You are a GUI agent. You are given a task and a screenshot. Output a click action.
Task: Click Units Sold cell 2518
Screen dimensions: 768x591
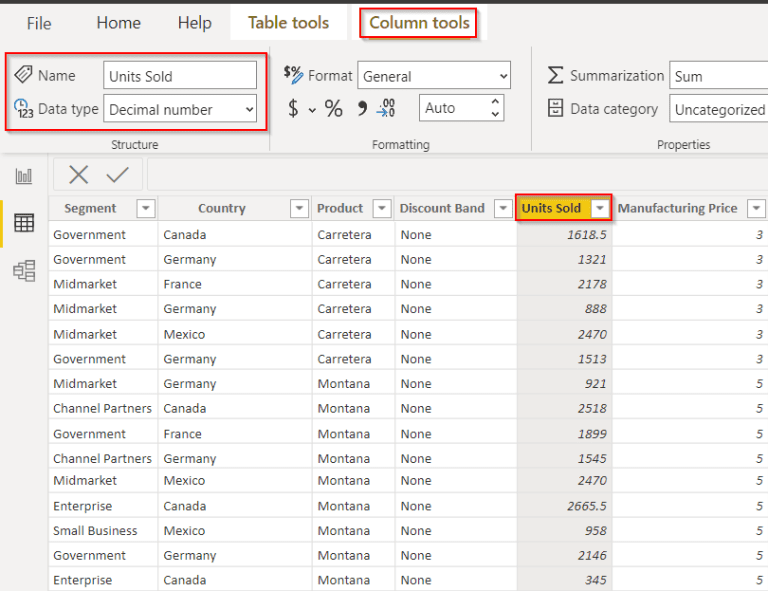click(565, 408)
